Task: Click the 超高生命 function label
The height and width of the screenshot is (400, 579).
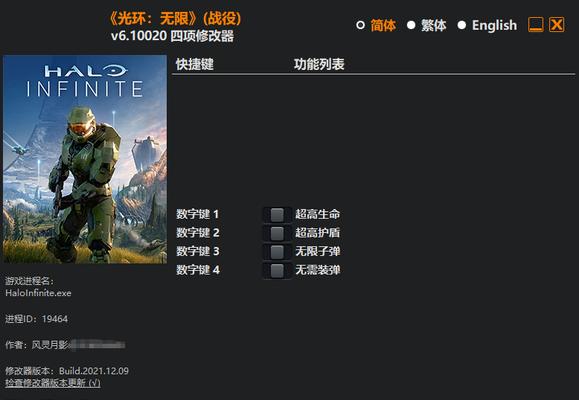Action: coord(318,214)
